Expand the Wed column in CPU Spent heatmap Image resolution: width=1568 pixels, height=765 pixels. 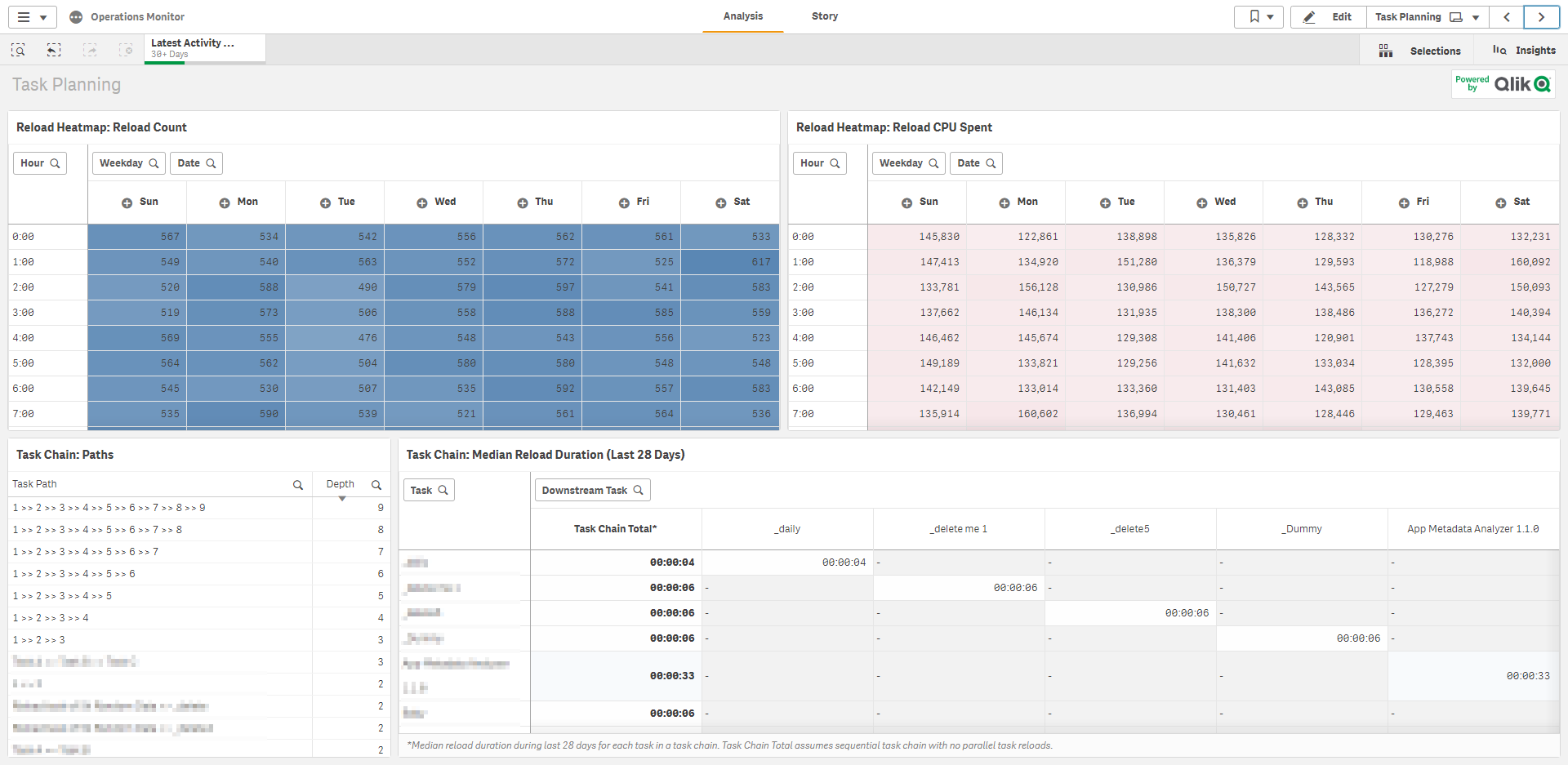(1202, 202)
